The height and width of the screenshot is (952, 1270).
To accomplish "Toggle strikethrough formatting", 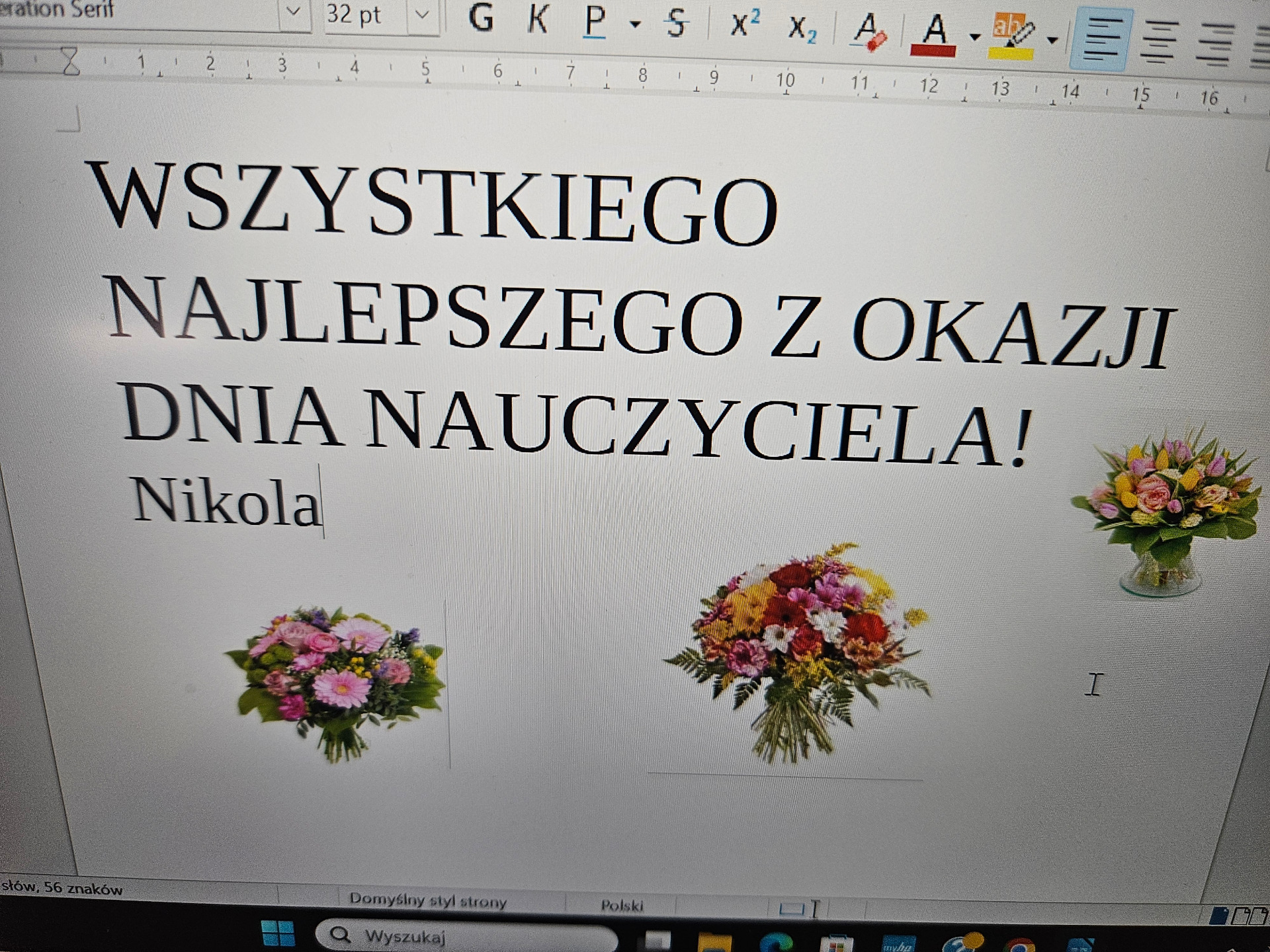I will point(676,24).
